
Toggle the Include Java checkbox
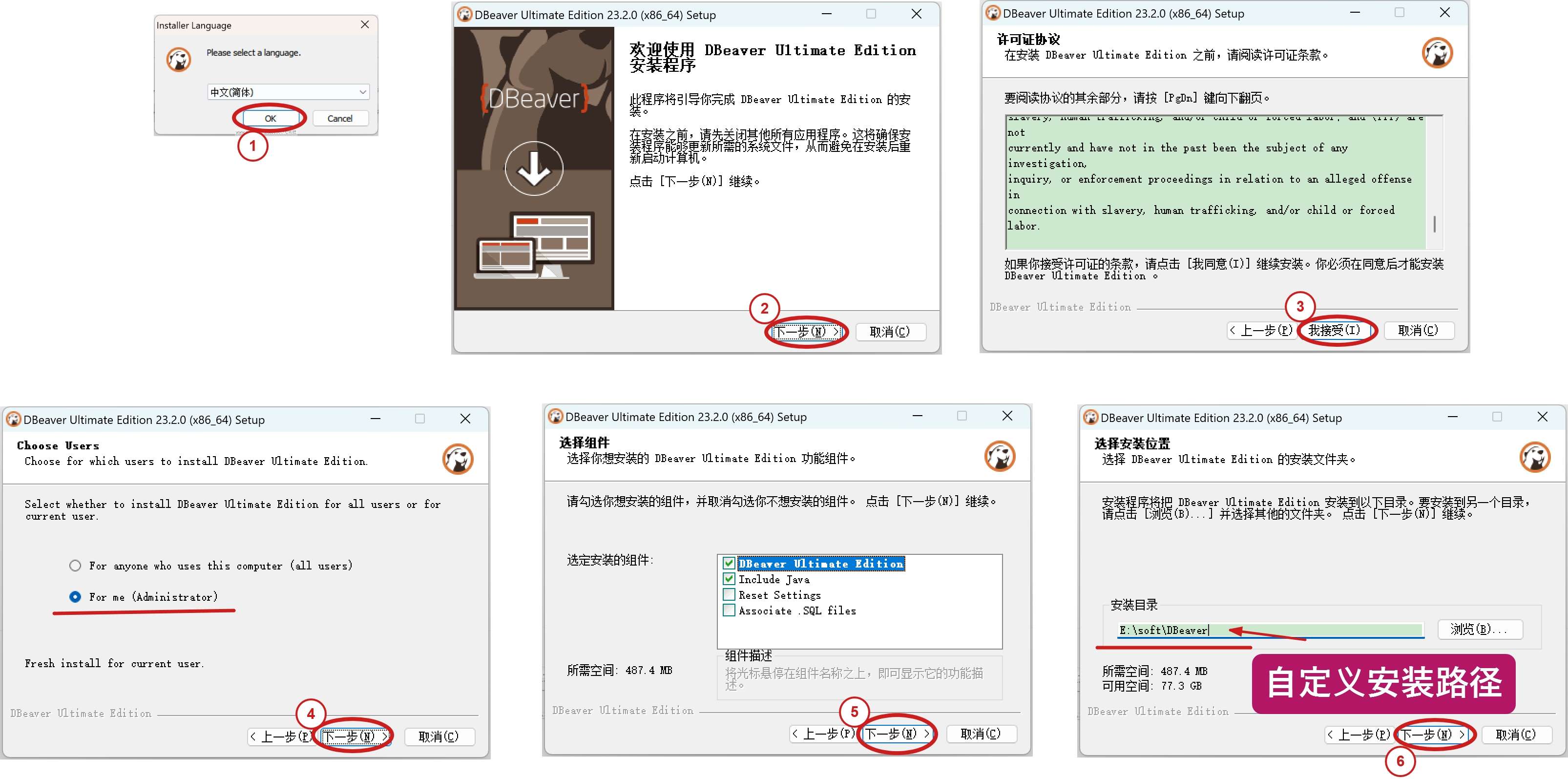coord(729,579)
